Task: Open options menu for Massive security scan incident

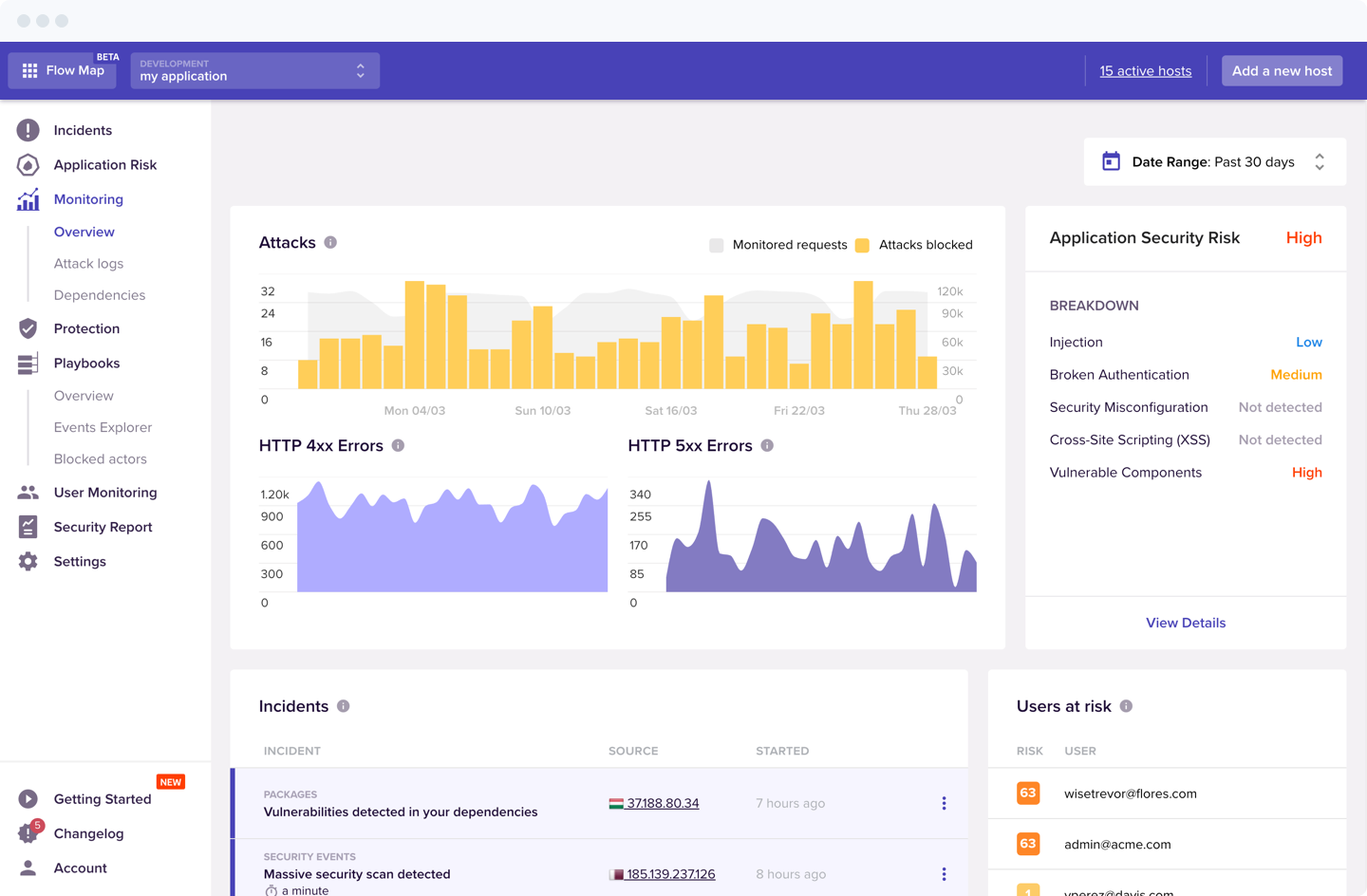Action: click(x=944, y=874)
